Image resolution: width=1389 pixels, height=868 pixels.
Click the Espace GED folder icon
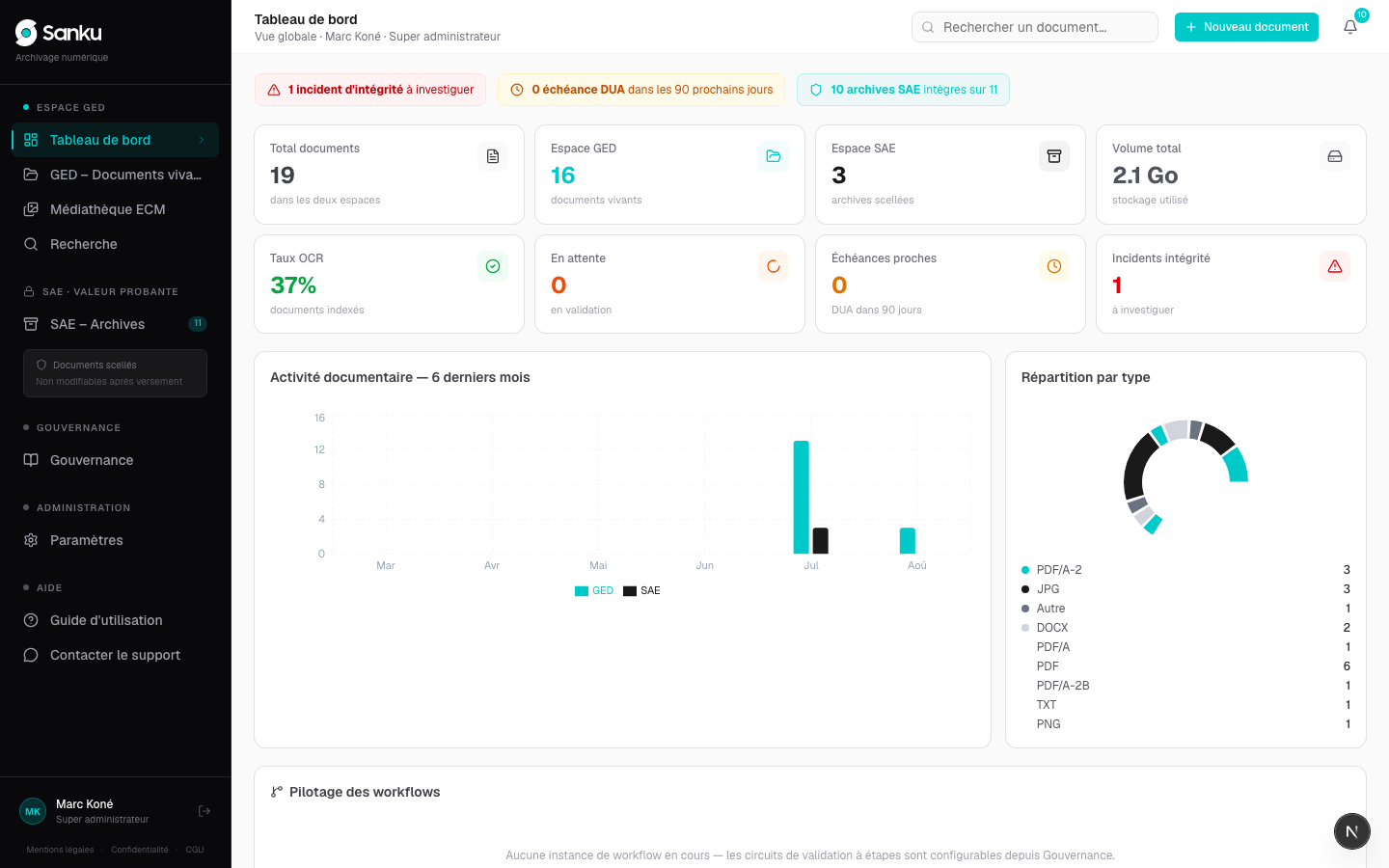(x=774, y=156)
